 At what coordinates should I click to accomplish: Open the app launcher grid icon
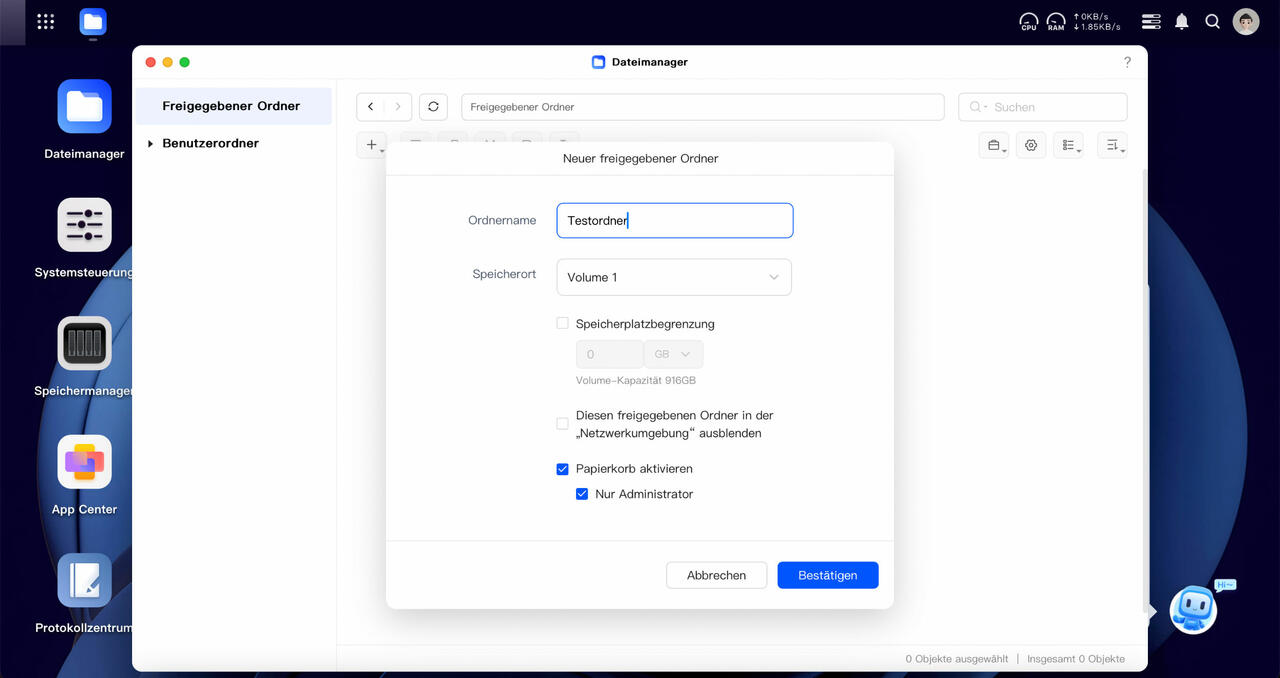(x=45, y=21)
